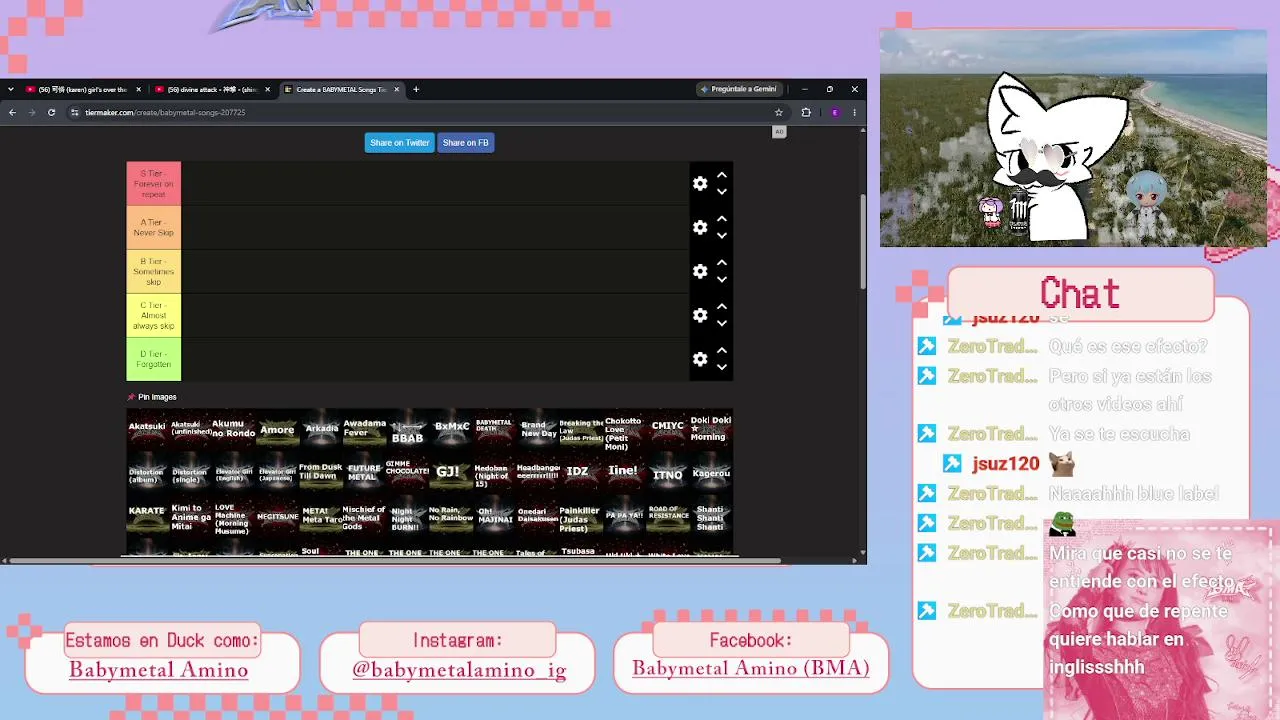Move A Tier row down with arrow
This screenshot has width=1280, height=720.
[721, 236]
